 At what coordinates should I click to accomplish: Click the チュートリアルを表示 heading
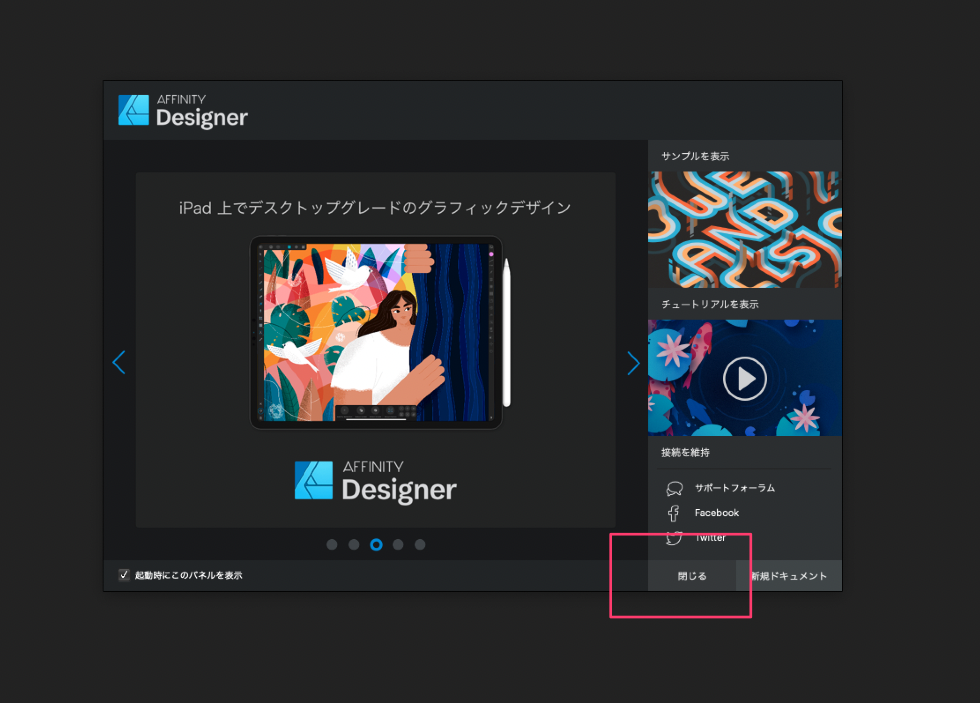point(710,304)
